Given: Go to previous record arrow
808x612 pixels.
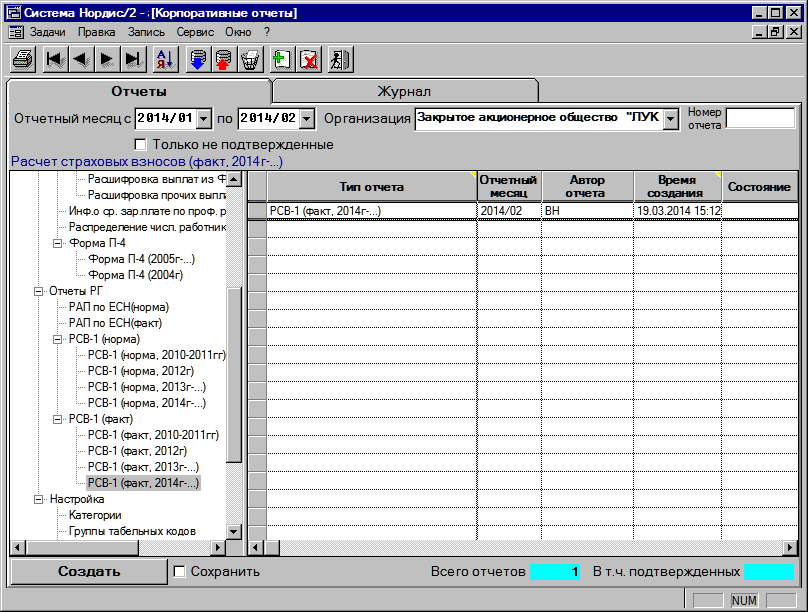Looking at the screenshot, I should [x=81, y=59].
